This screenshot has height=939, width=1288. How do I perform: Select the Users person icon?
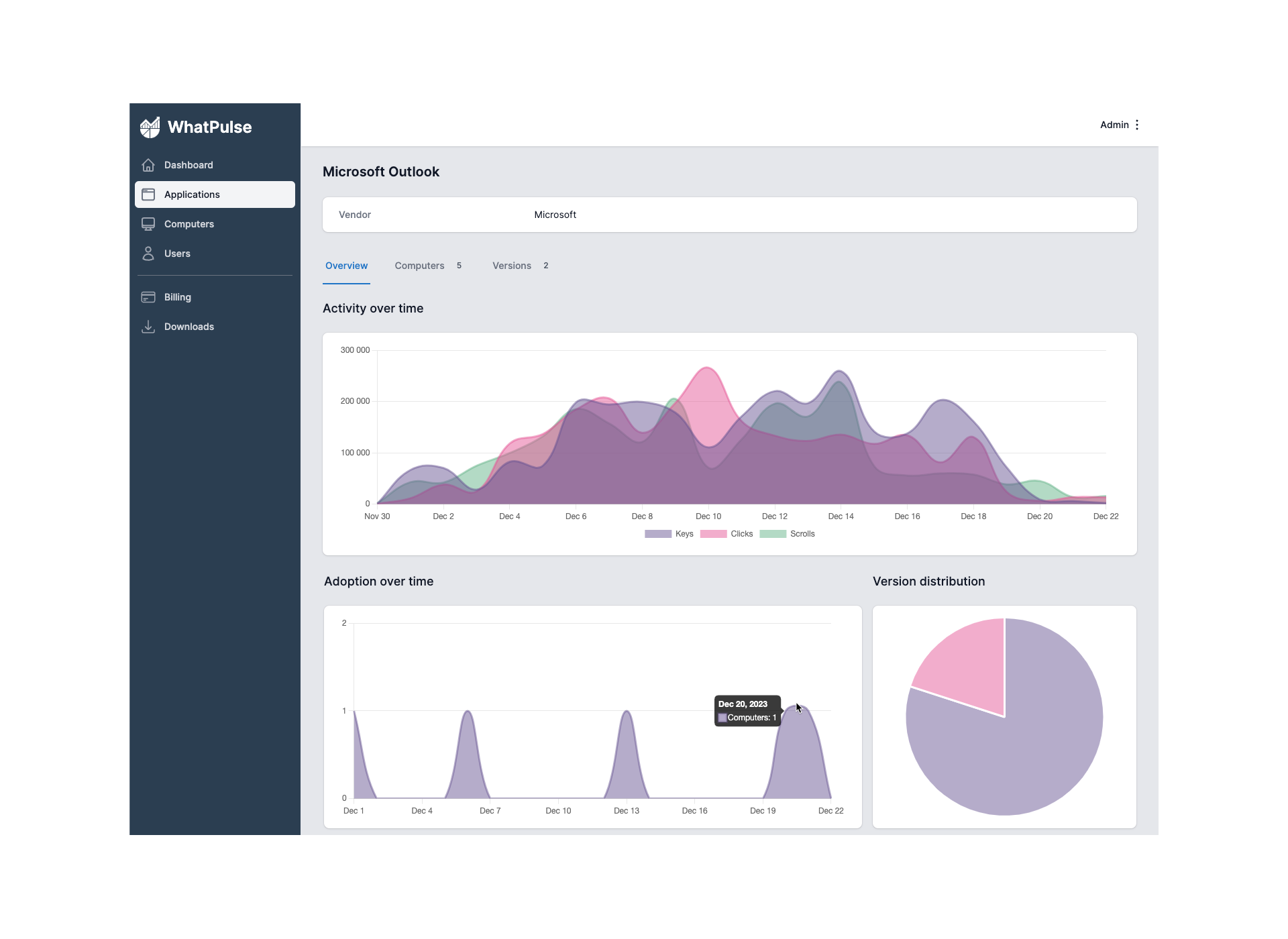148,254
